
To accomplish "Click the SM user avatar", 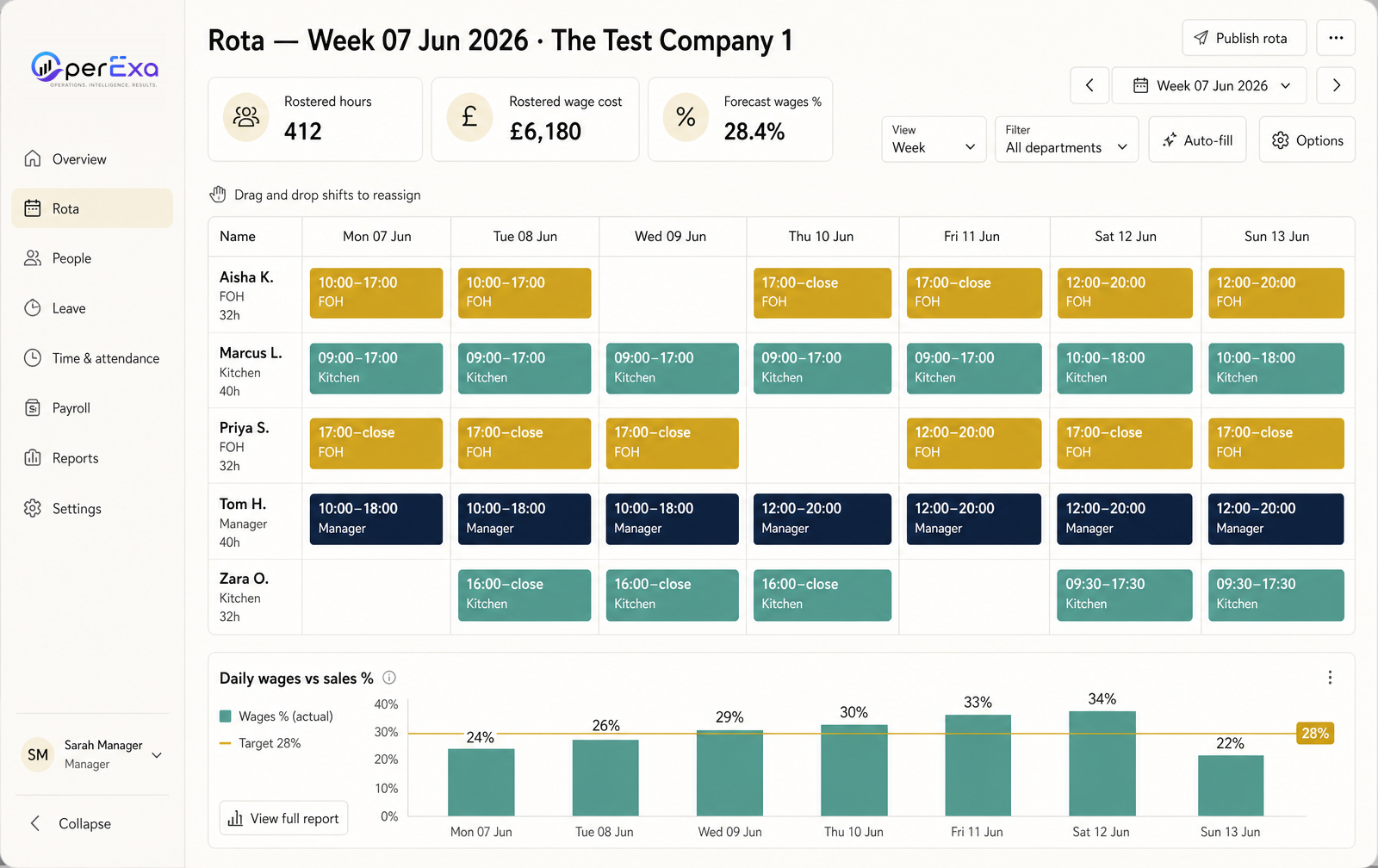I will [x=38, y=754].
